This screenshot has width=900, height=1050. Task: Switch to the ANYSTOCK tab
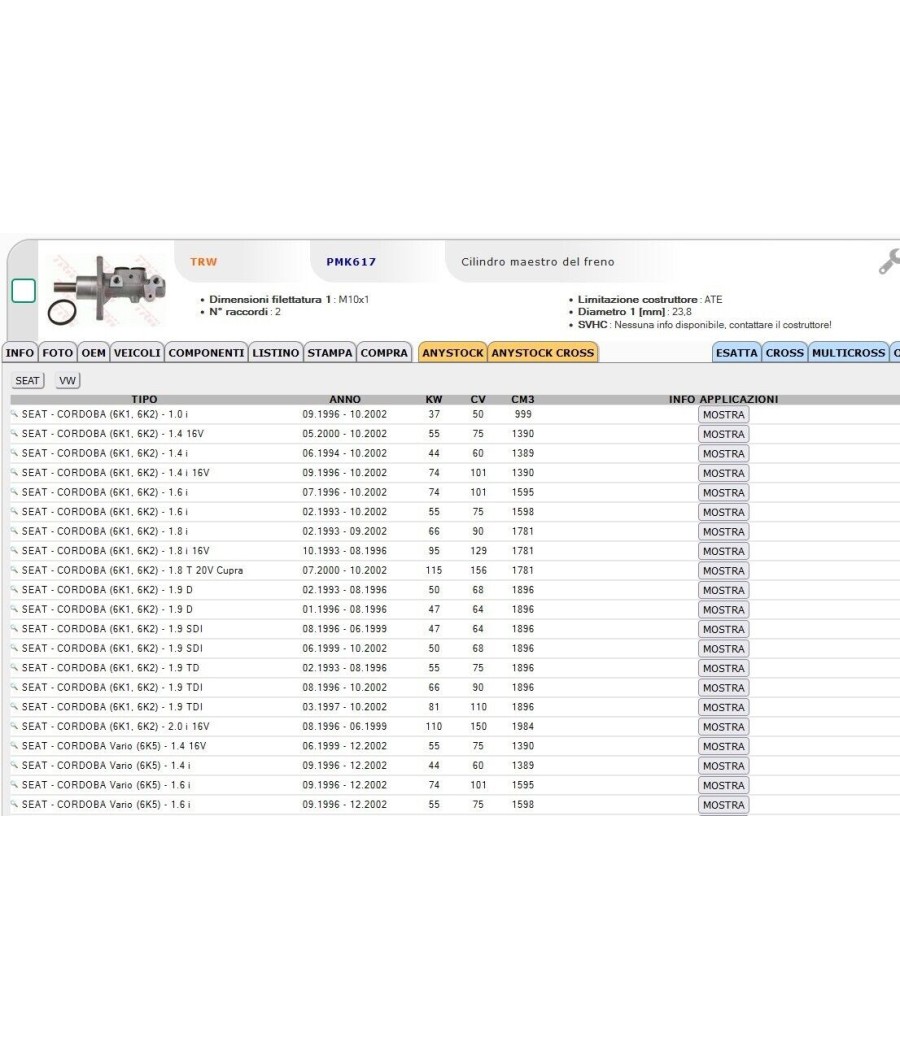453,353
